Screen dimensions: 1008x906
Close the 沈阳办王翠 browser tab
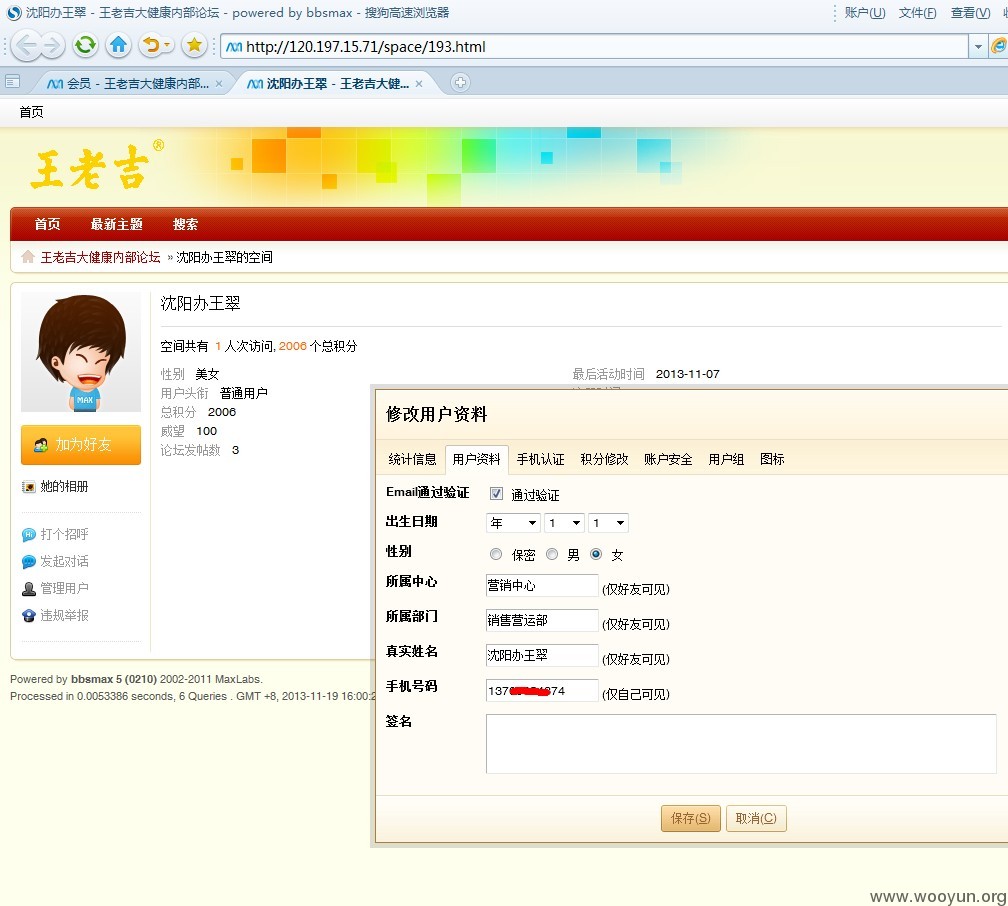pyautogui.click(x=419, y=84)
